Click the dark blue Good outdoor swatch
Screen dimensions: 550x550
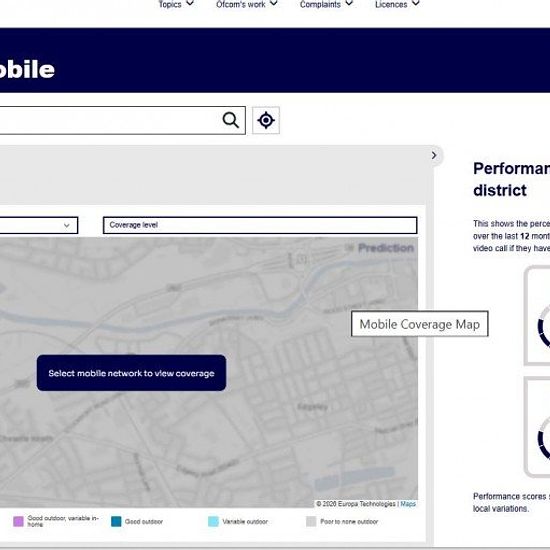pos(116,521)
